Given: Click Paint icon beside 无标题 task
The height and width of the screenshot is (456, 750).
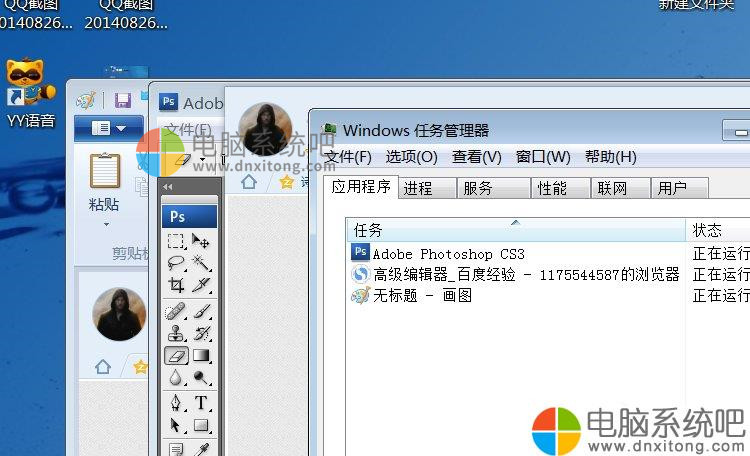Looking at the screenshot, I should (360, 295).
